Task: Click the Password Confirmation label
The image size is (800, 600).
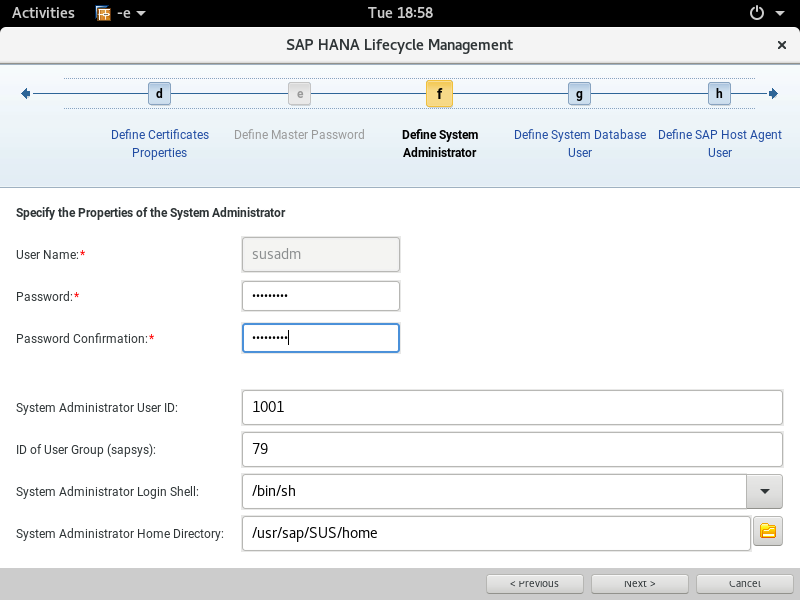Action: click(x=85, y=339)
